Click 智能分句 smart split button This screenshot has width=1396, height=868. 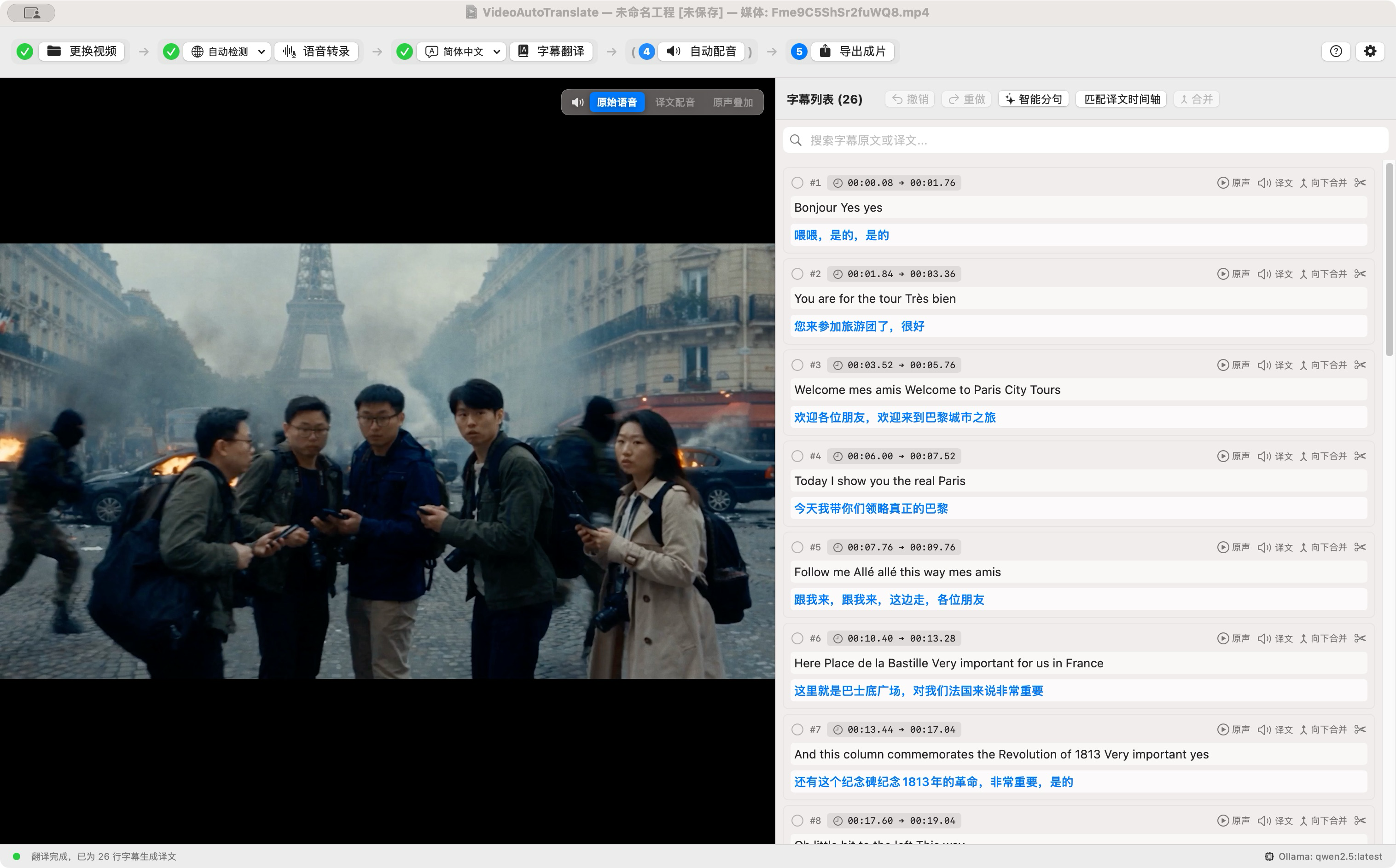1033,99
